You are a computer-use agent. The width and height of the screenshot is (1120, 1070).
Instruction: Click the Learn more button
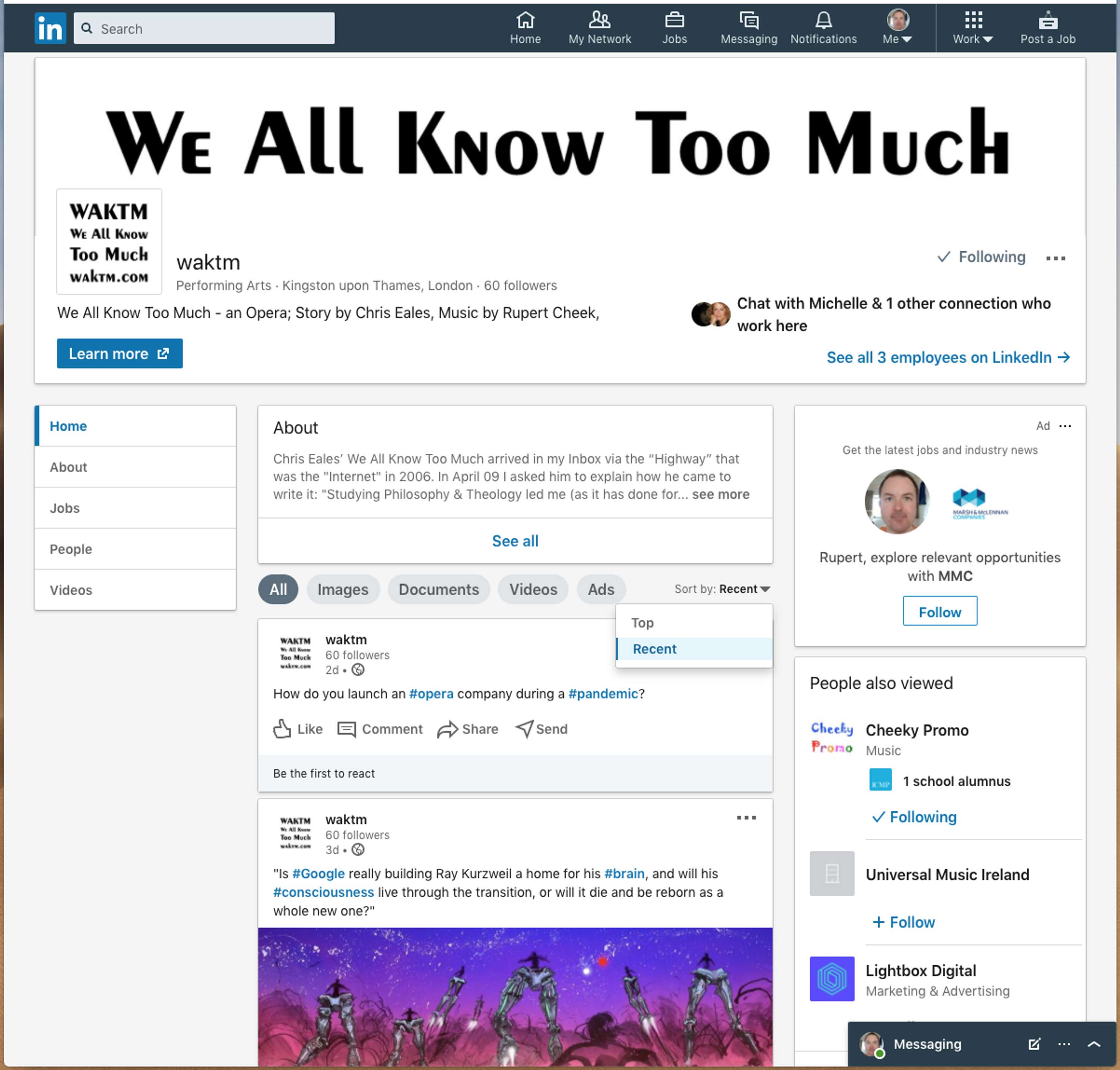(x=120, y=354)
